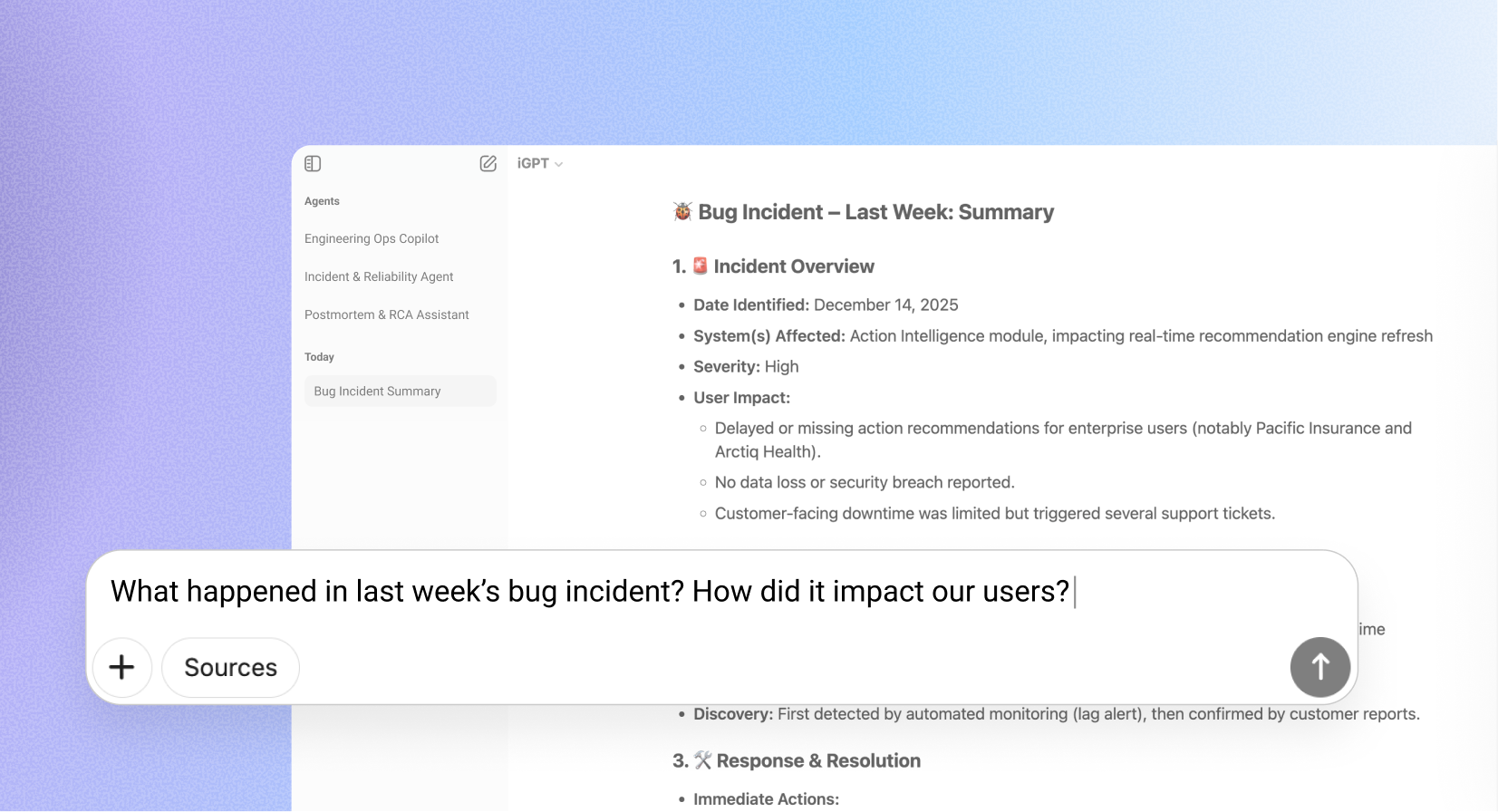This screenshot has height=812, width=1498.
Task: Click the Response & Resolution heading text
Action: click(818, 761)
